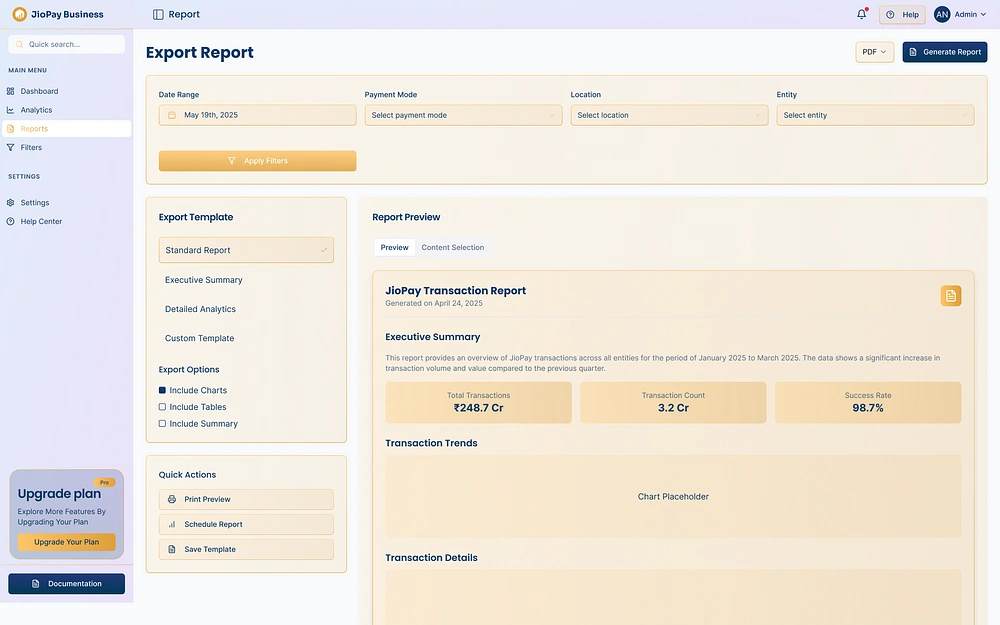Screen dimensions: 1000x625
Task: Click the Reports document icon in sidebar
Action: tap(10, 129)
